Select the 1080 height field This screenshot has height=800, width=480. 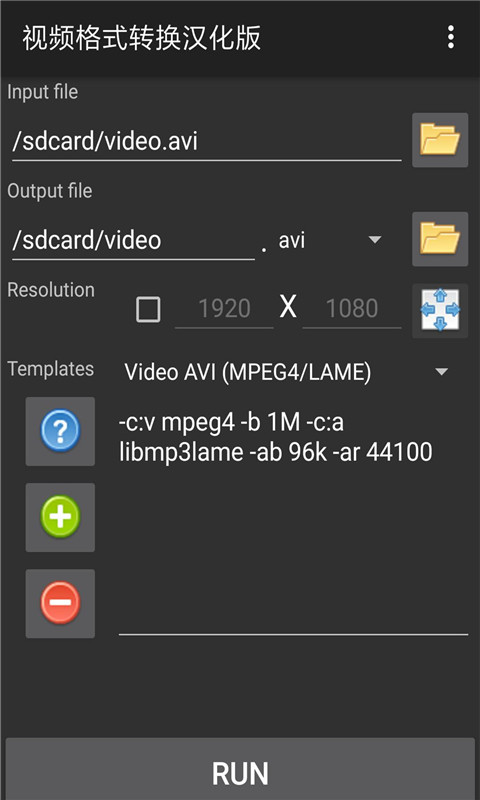tap(352, 310)
